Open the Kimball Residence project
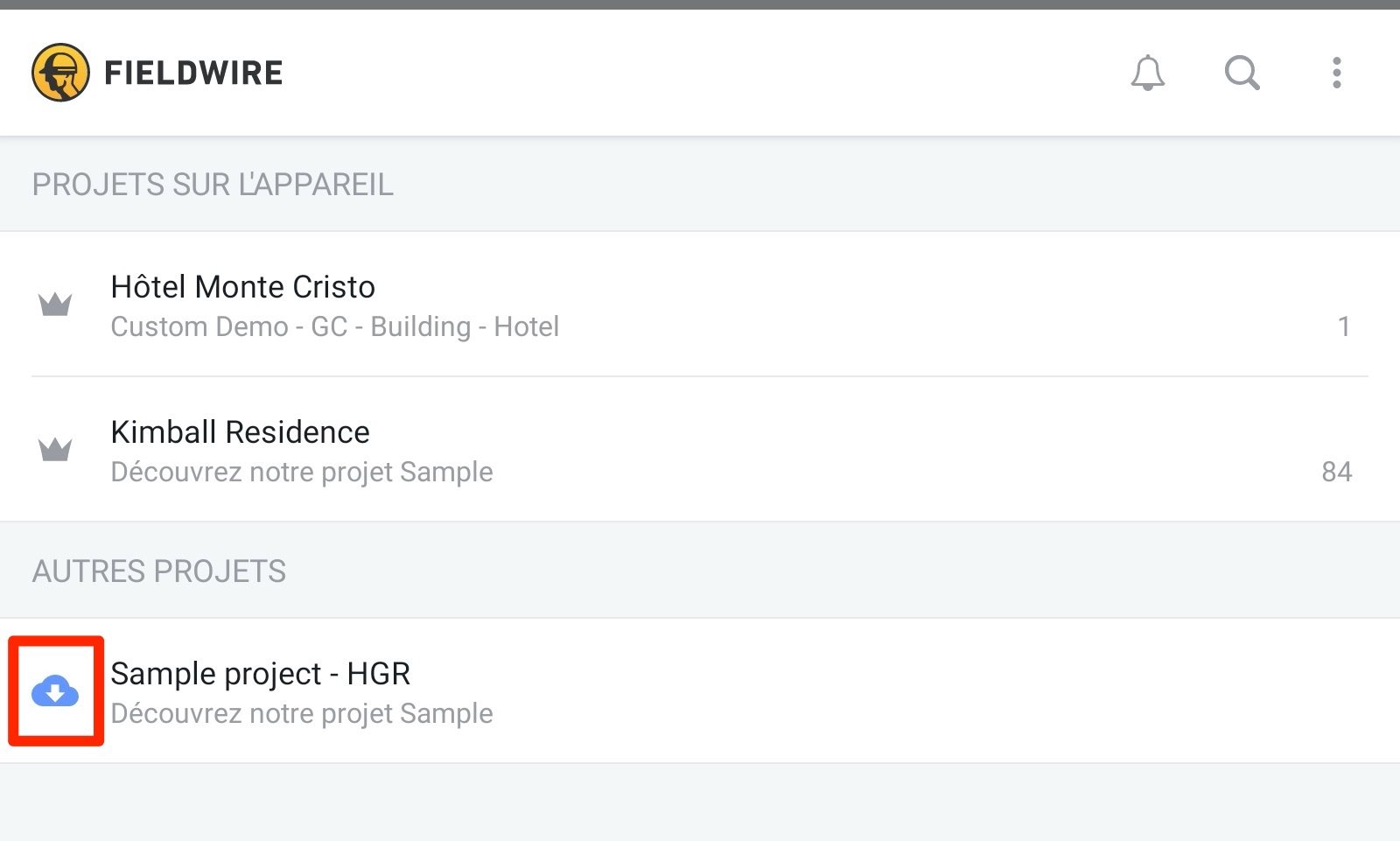This screenshot has width=1400, height=841. tap(700, 450)
